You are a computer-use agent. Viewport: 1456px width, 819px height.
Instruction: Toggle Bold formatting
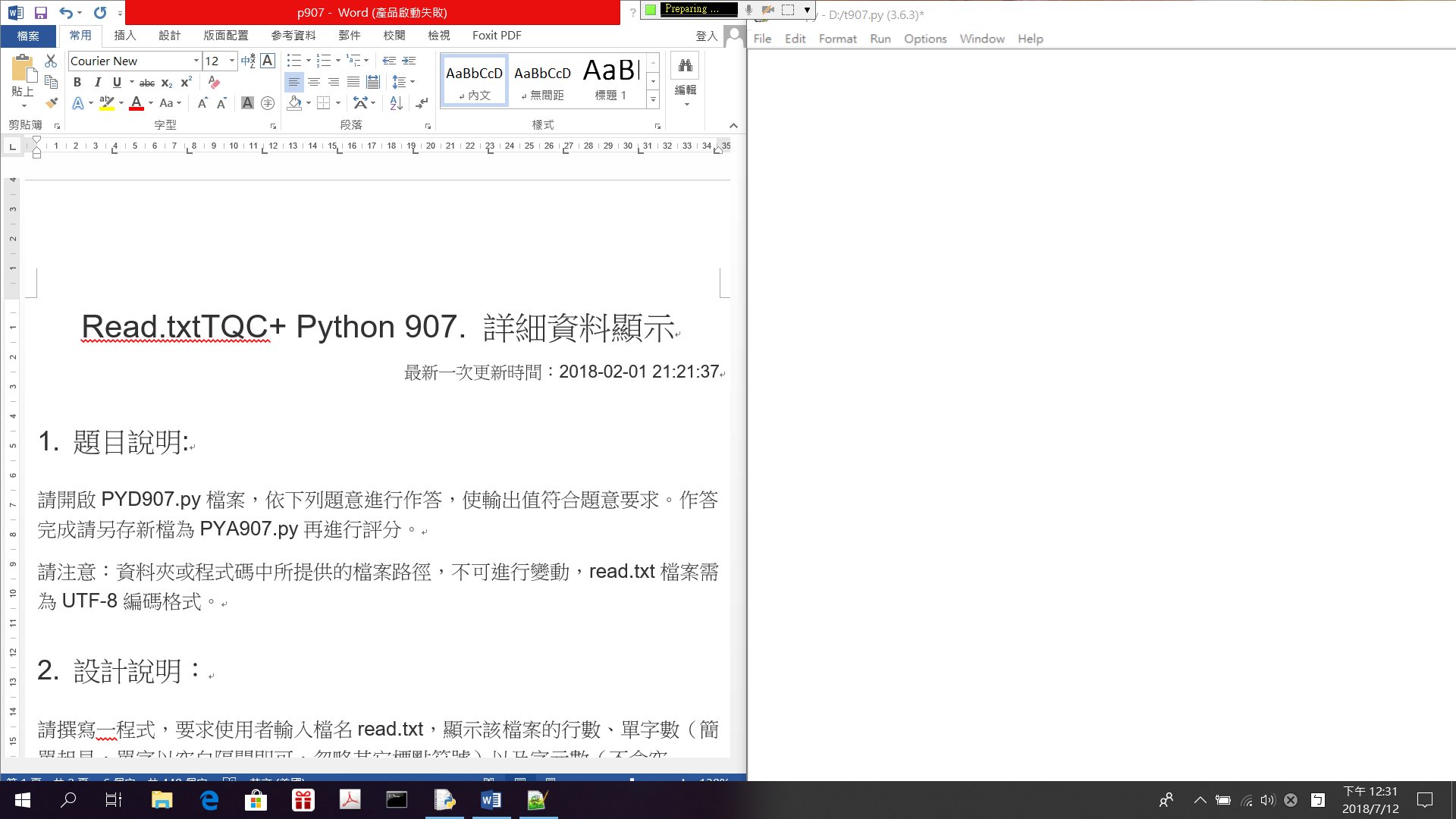tap(77, 82)
